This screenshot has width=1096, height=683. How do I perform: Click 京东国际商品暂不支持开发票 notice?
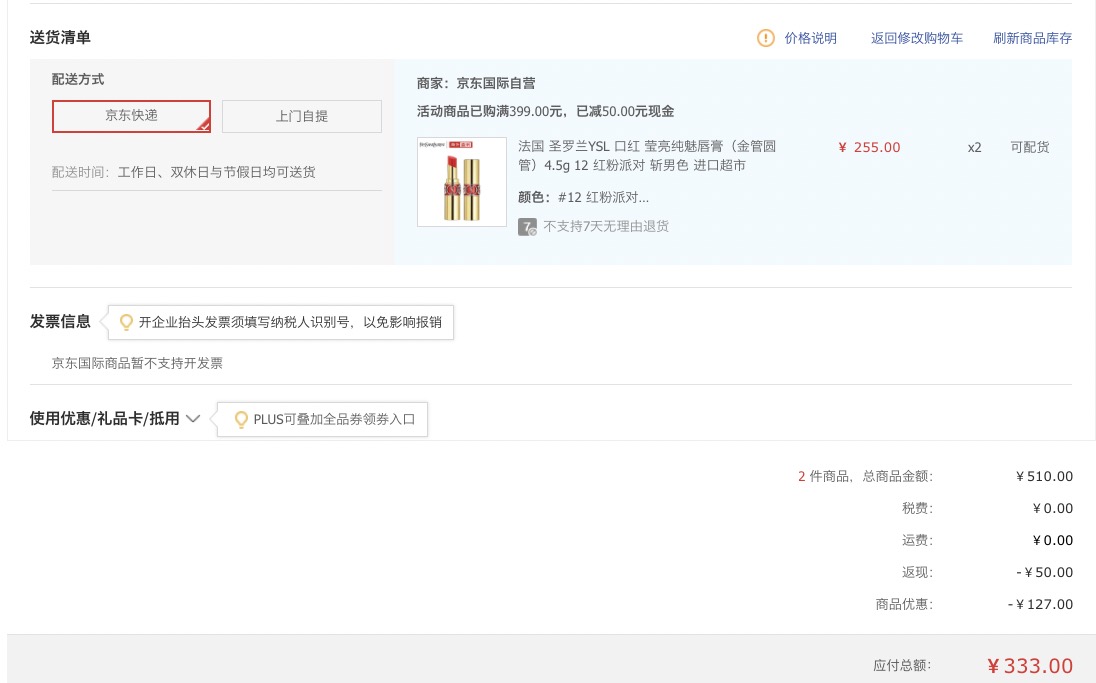coord(137,364)
